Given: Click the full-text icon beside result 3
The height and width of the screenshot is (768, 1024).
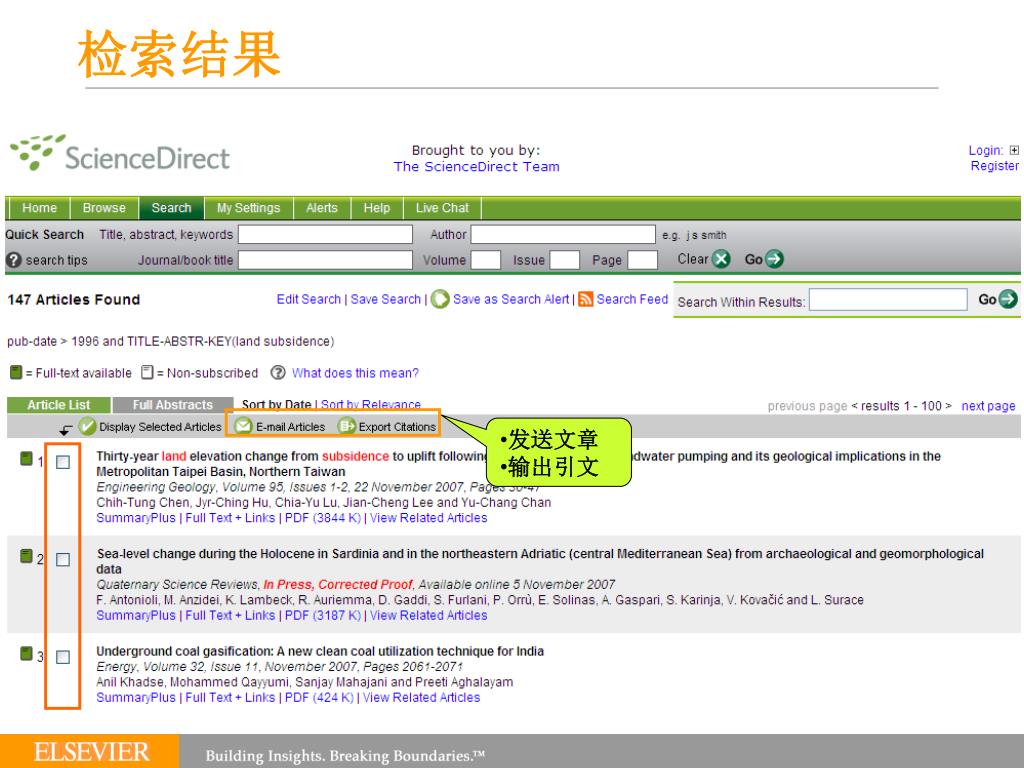Looking at the screenshot, I should tap(26, 654).
